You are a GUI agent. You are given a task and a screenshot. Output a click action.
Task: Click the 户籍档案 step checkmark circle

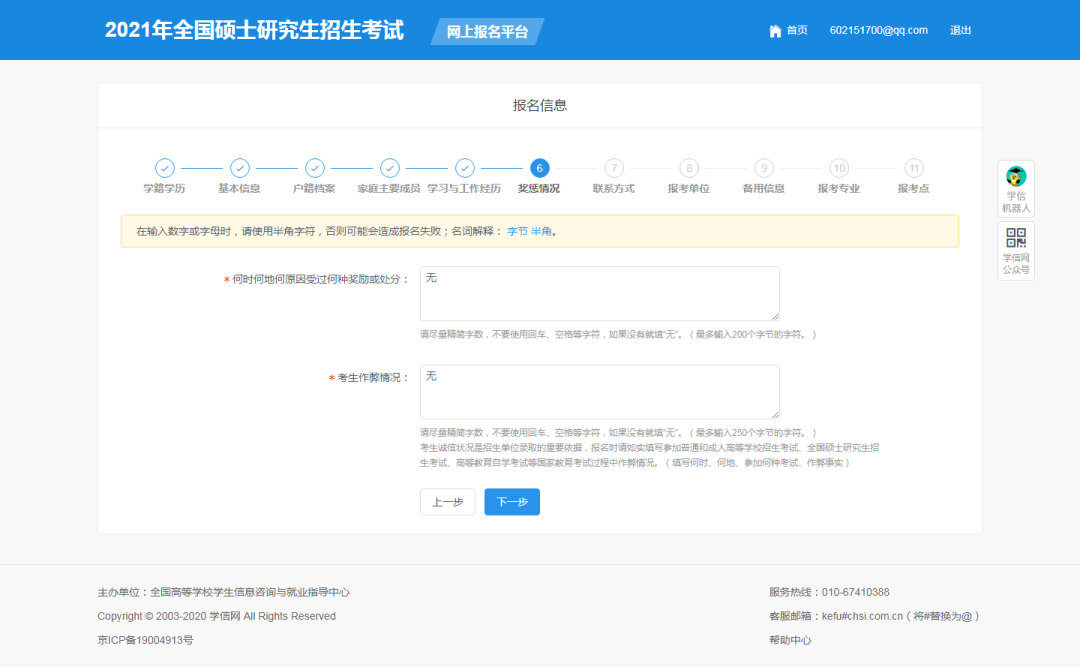[314, 168]
